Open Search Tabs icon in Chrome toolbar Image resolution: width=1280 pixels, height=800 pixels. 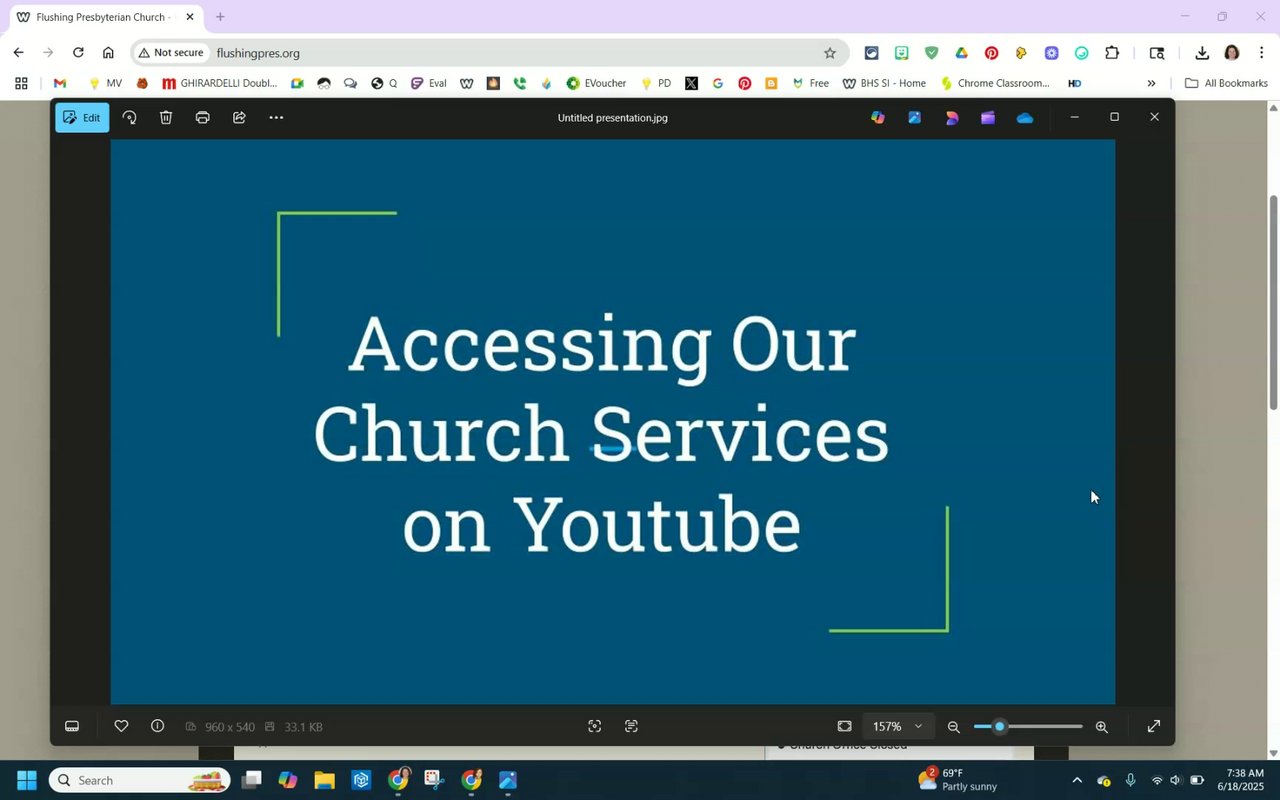(1157, 53)
